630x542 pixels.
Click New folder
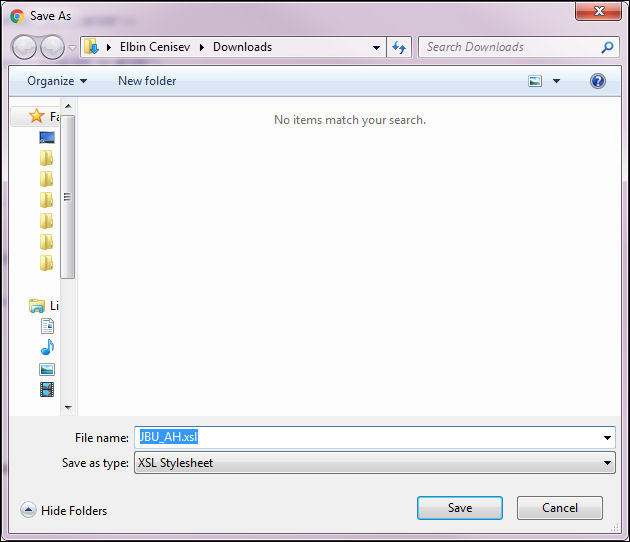click(x=147, y=81)
